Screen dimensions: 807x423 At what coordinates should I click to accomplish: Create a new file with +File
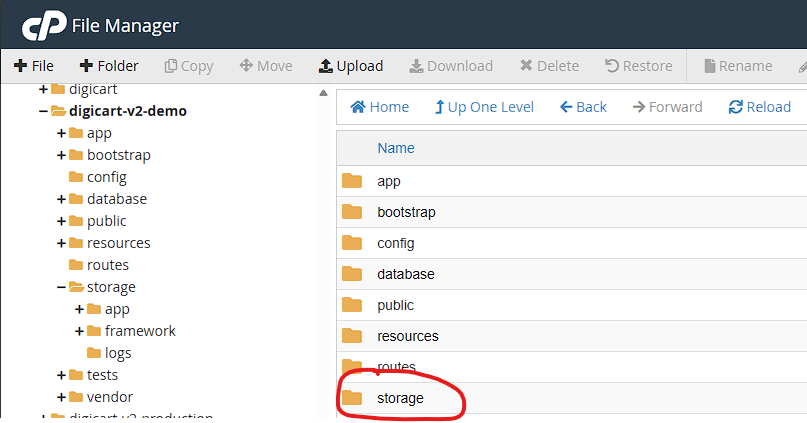click(x=33, y=66)
